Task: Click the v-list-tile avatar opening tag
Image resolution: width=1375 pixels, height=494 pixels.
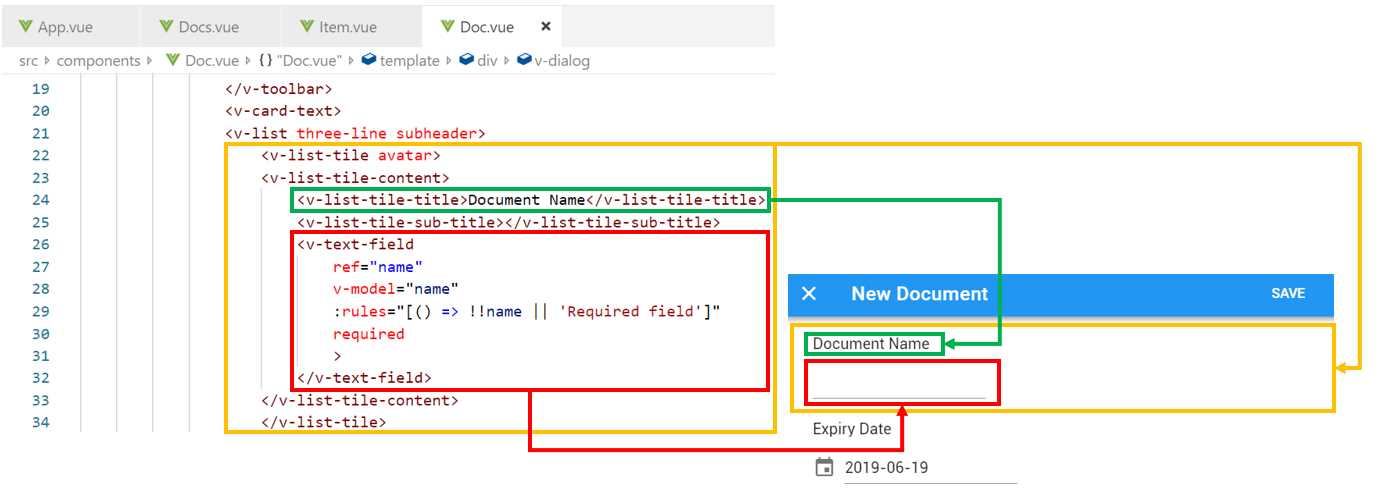Action: 351,155
